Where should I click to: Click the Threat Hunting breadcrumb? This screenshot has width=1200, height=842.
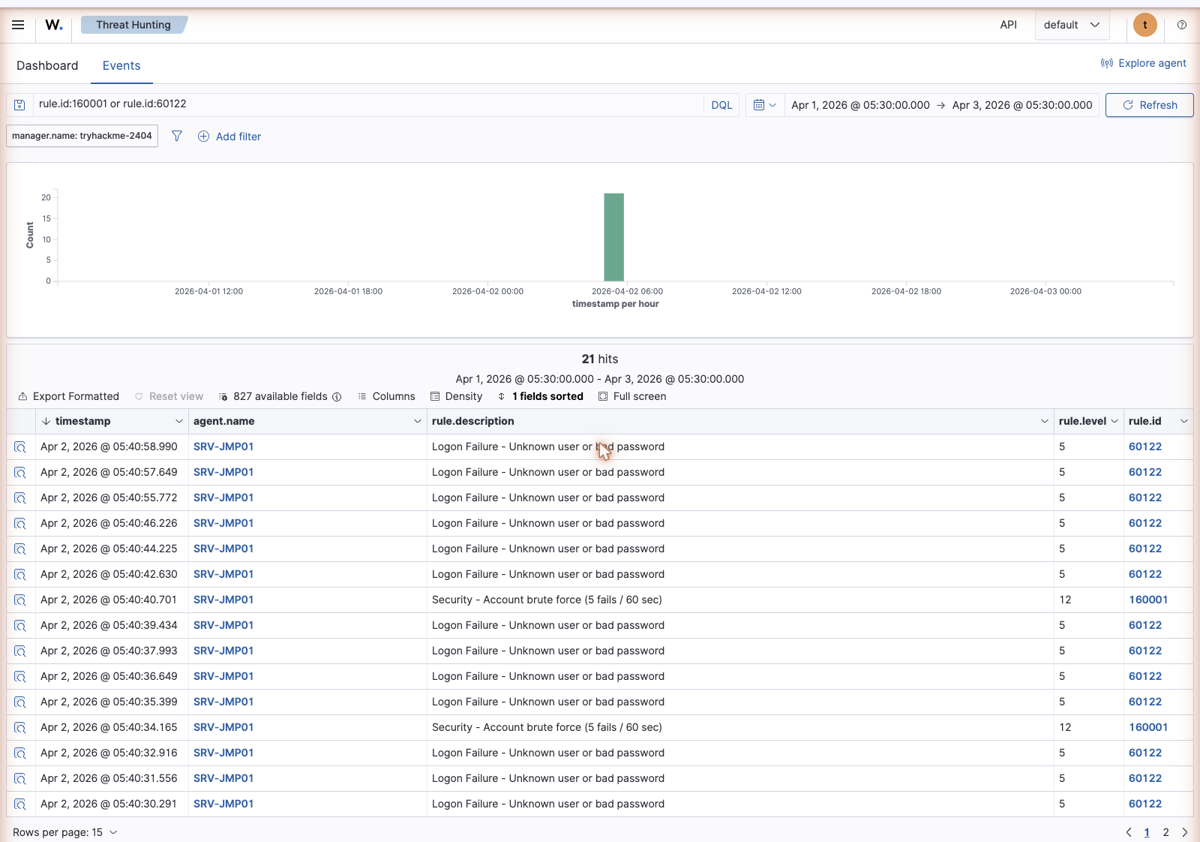click(133, 25)
